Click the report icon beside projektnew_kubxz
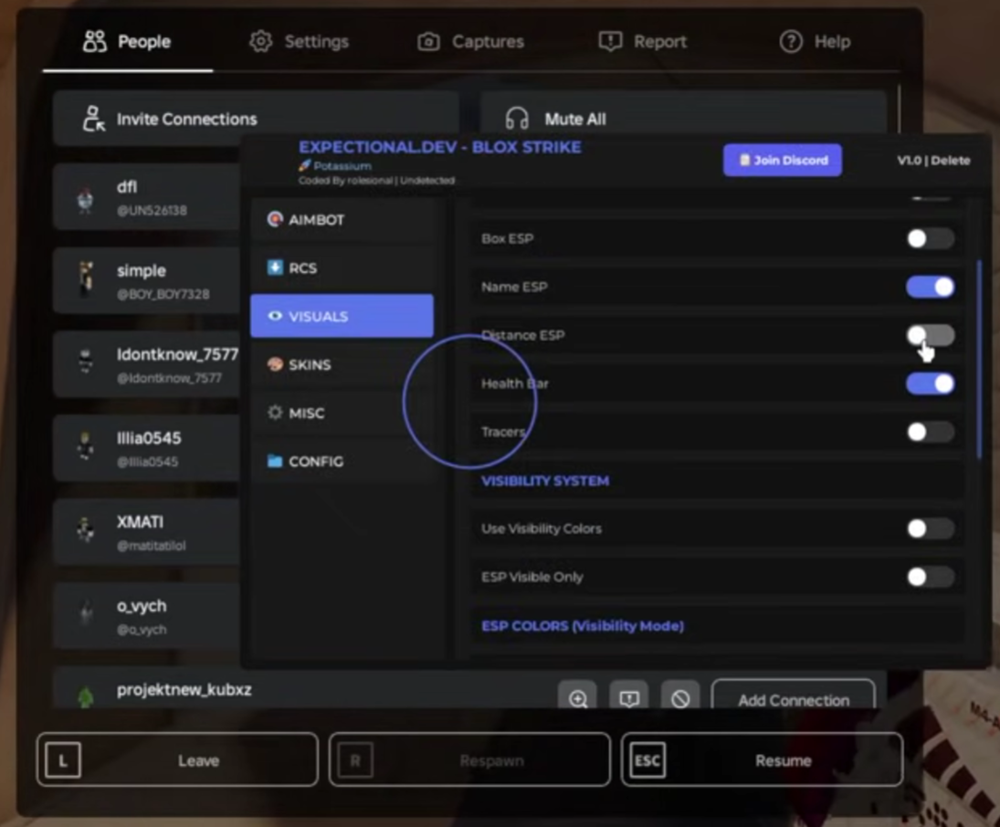1000x827 pixels. pyautogui.click(x=629, y=699)
